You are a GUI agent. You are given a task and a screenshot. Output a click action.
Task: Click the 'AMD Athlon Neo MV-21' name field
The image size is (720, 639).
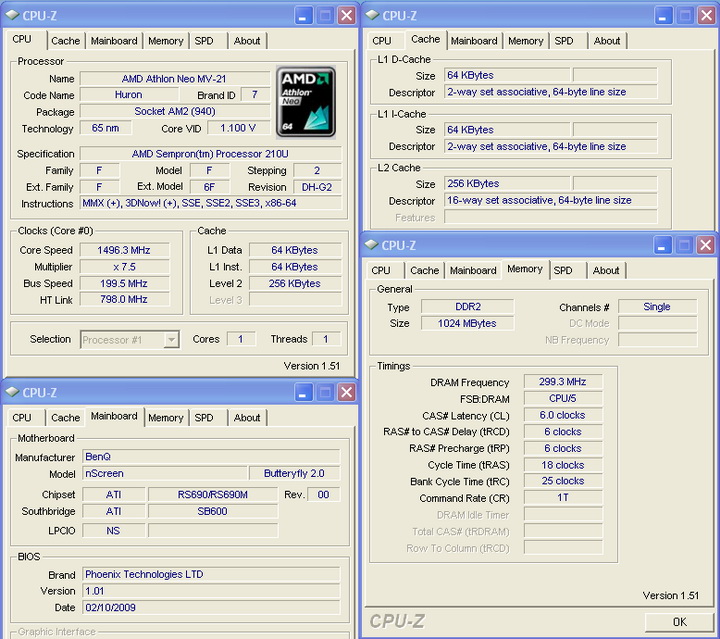174,78
